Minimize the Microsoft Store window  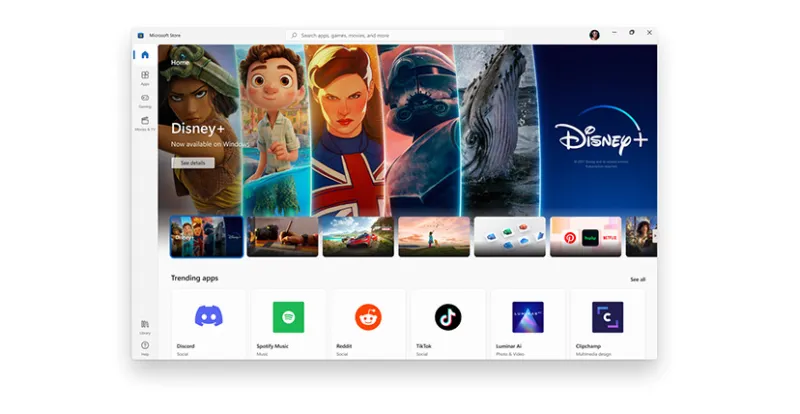pyautogui.click(x=614, y=32)
